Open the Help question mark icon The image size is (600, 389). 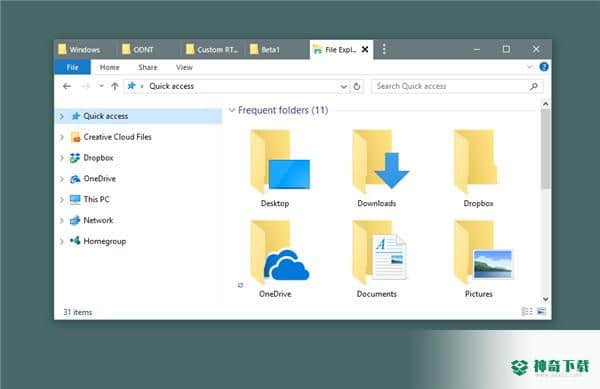[x=544, y=67]
